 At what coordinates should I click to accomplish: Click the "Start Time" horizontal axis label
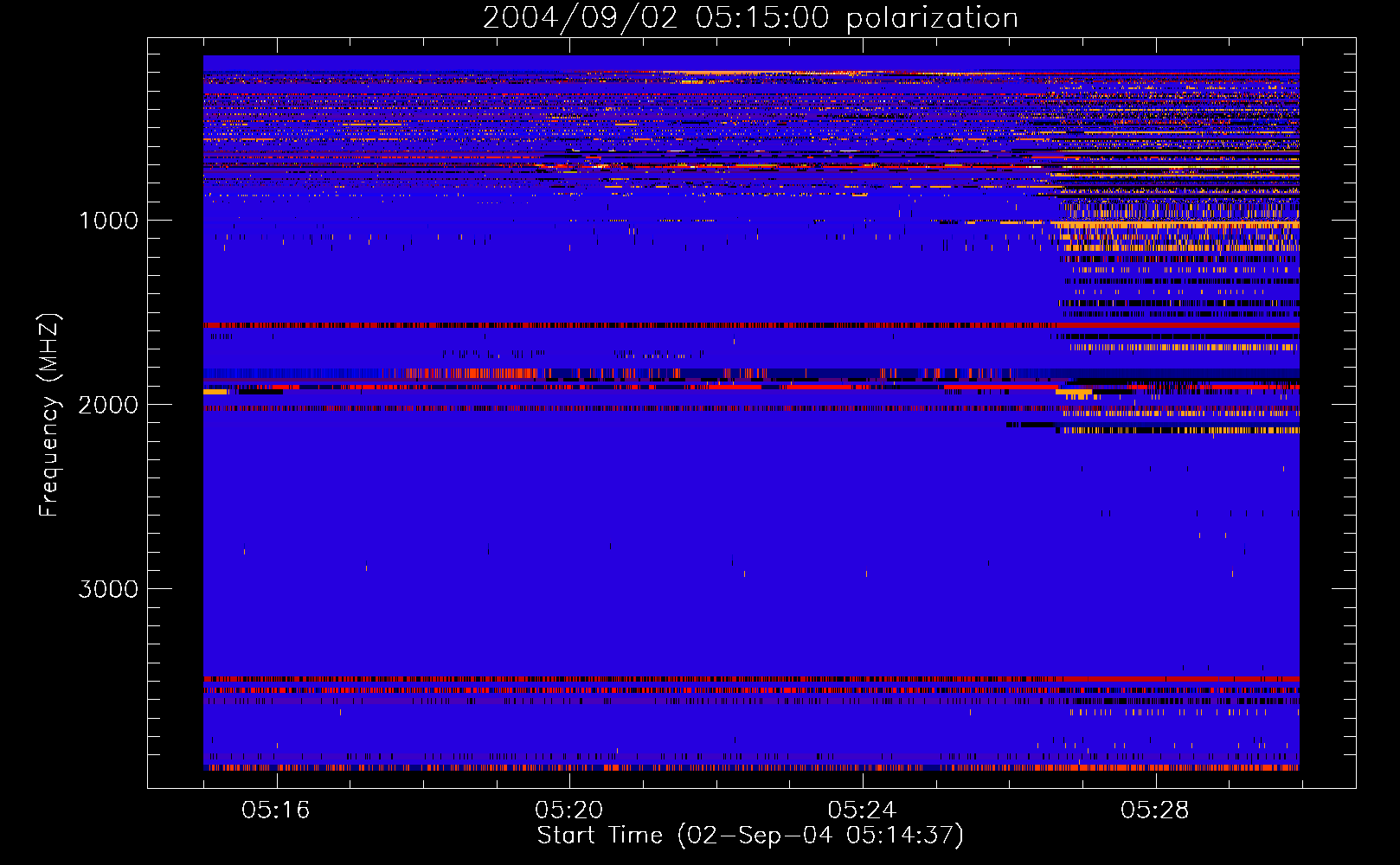[x=750, y=836]
